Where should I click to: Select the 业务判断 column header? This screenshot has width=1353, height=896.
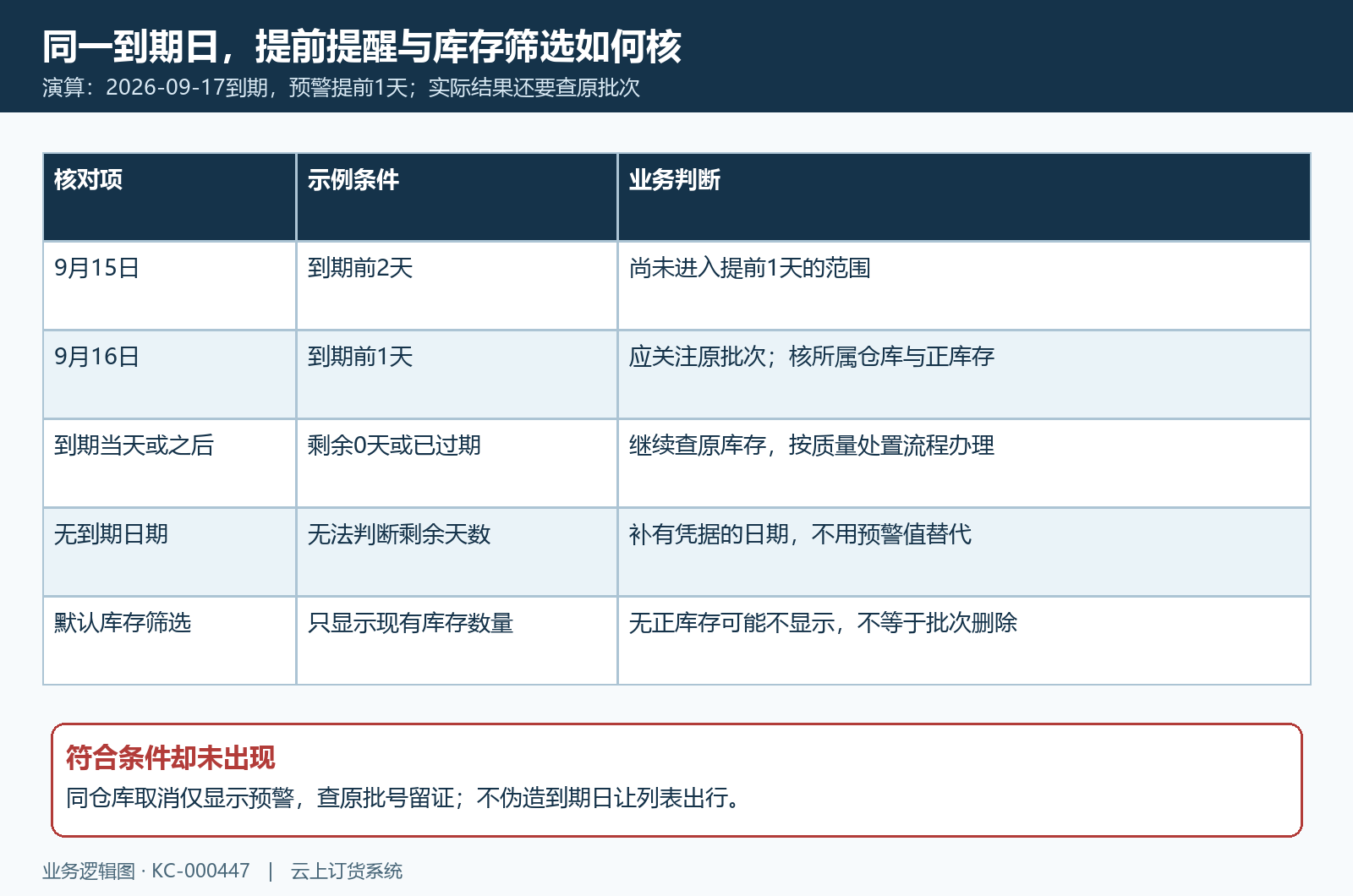(x=964, y=197)
